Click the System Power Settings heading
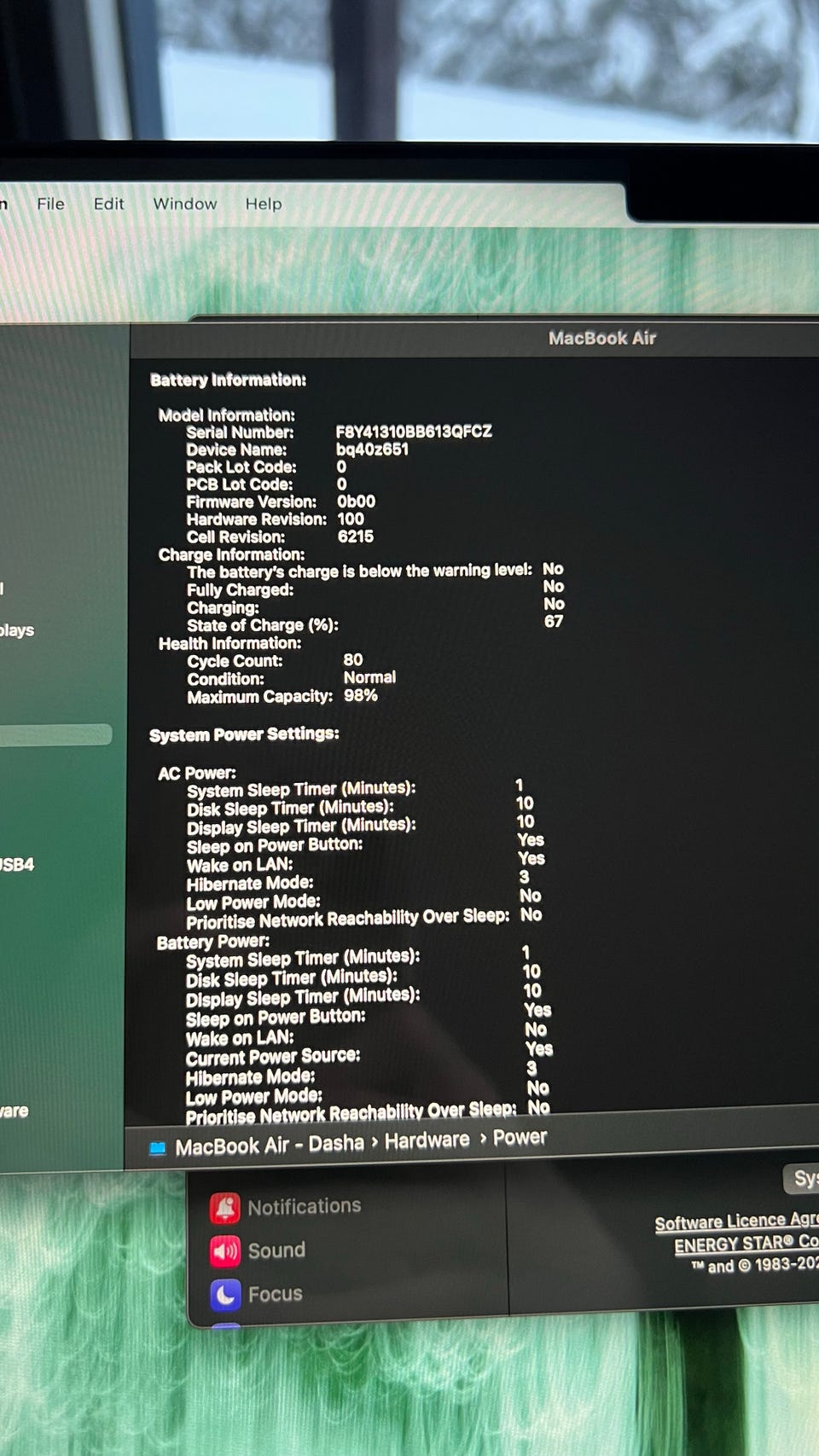The height and width of the screenshot is (1456, 819). (244, 734)
